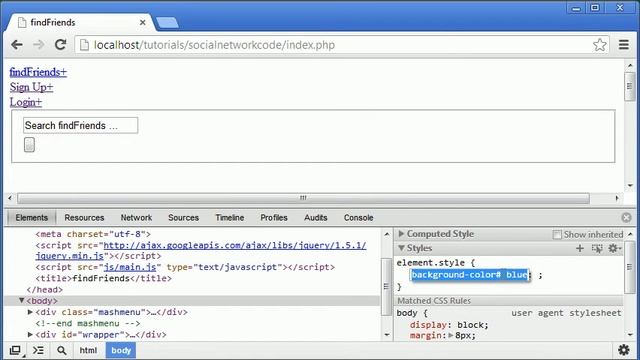Focus the Search findFriends input field
Image resolution: width=640 pixels, height=360 pixels.
pos(80,125)
